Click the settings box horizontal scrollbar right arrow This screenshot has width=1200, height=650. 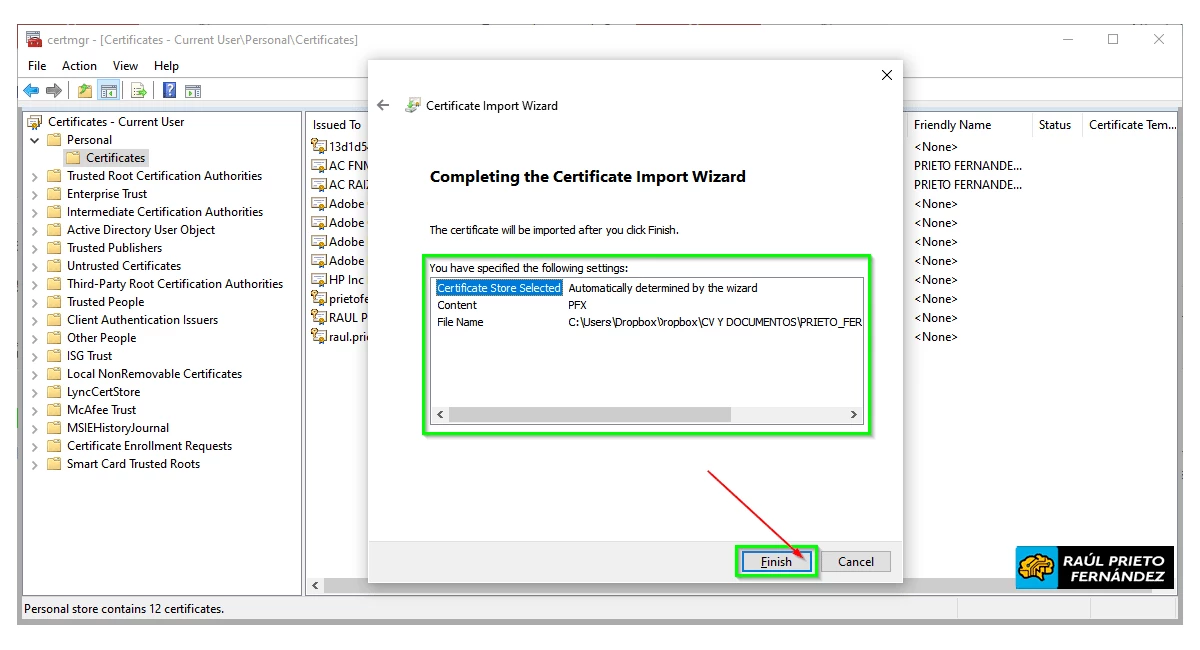click(x=852, y=413)
